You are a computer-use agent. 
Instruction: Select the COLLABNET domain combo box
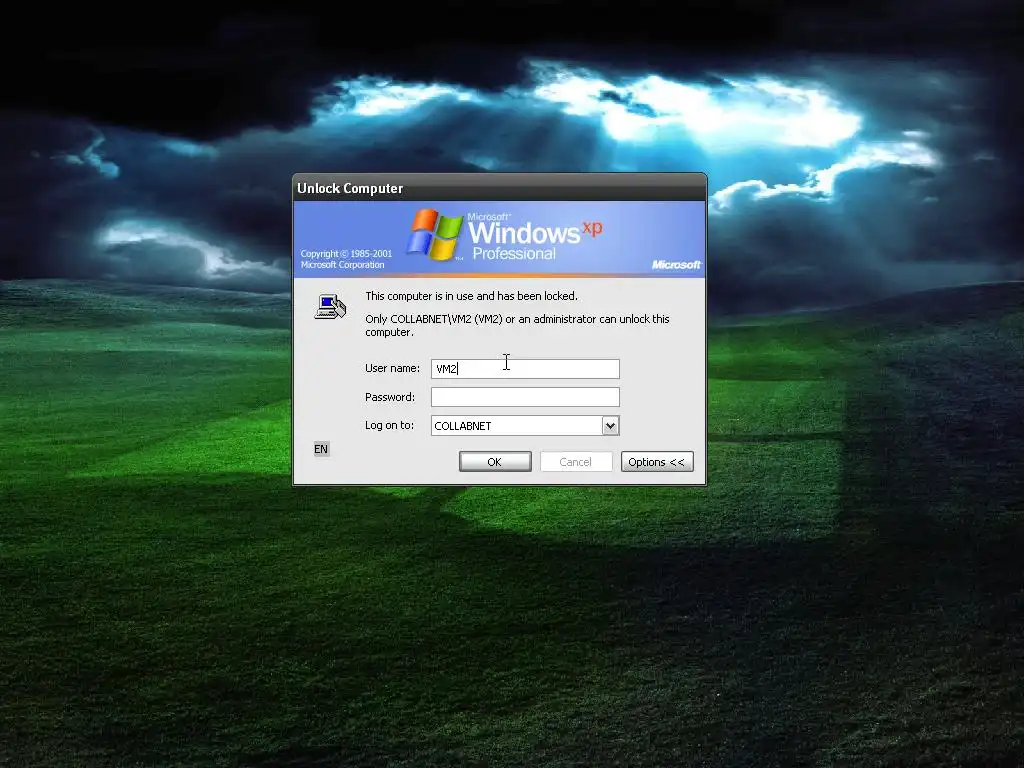[525, 426]
